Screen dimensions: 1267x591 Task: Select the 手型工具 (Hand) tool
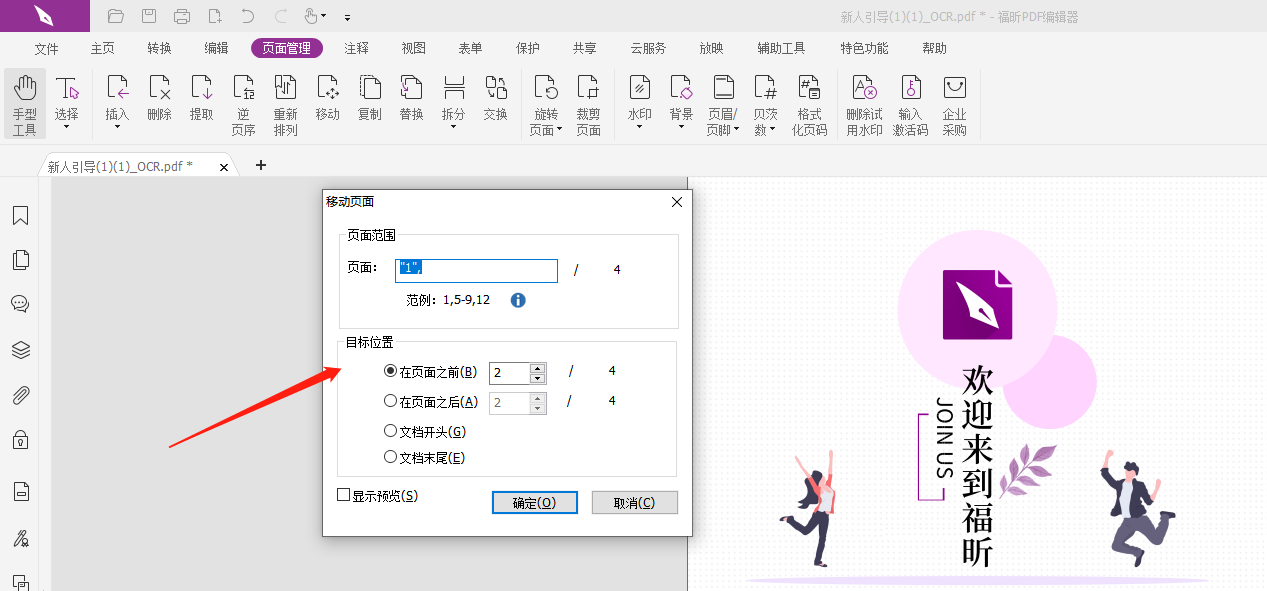click(24, 100)
